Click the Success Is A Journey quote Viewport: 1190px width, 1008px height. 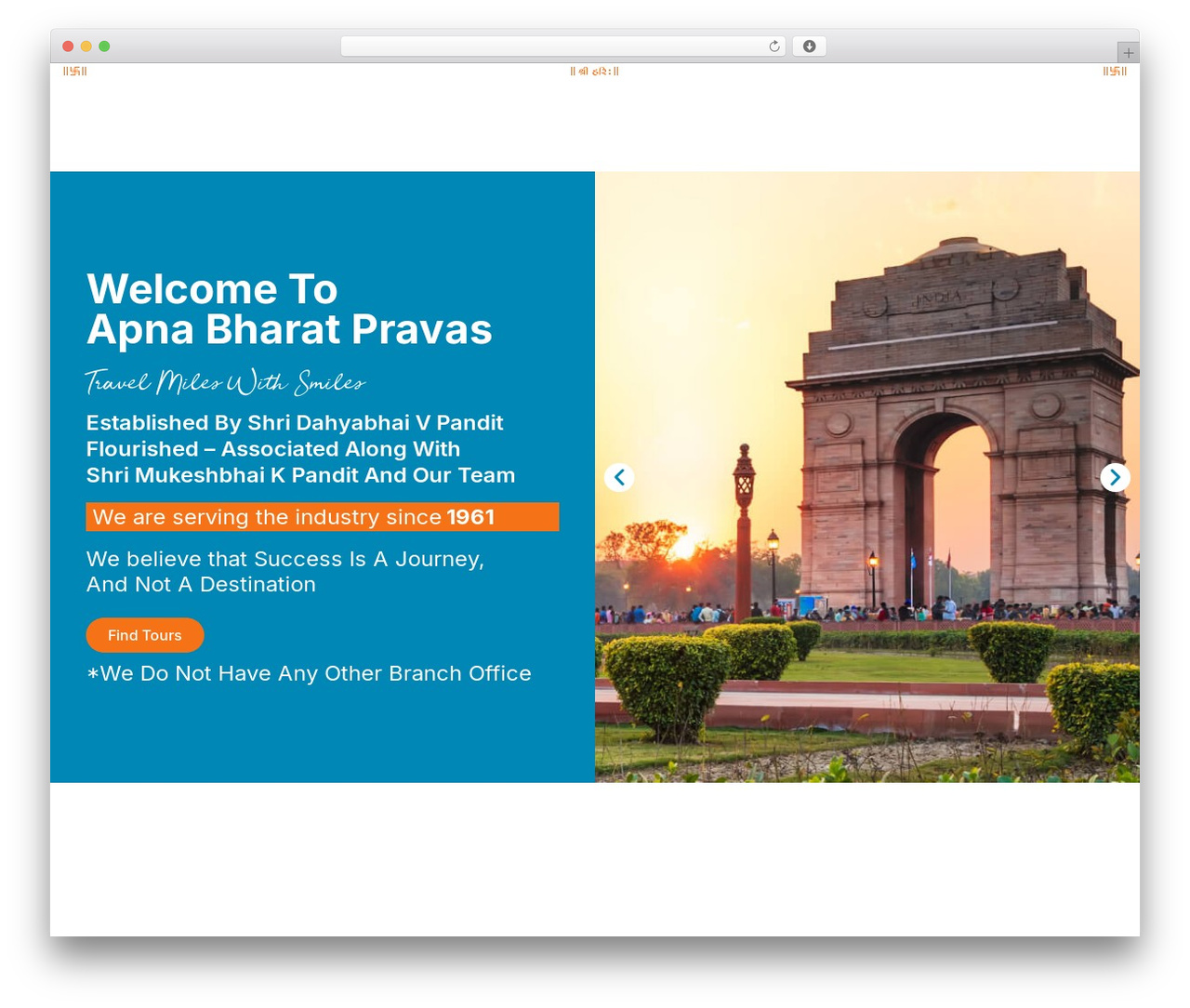(285, 572)
